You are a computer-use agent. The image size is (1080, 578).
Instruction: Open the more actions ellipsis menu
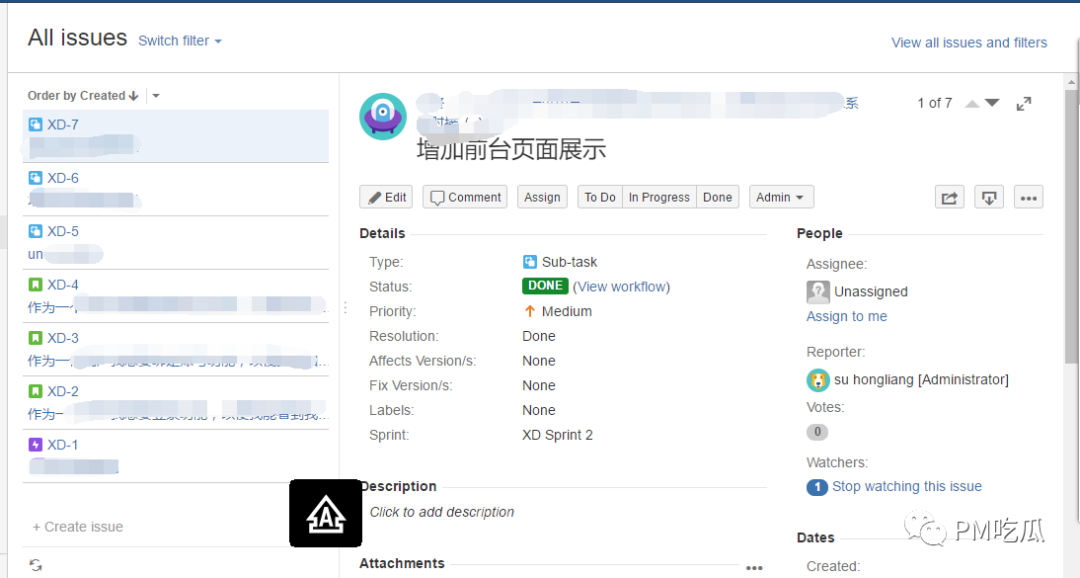pyautogui.click(x=1028, y=198)
